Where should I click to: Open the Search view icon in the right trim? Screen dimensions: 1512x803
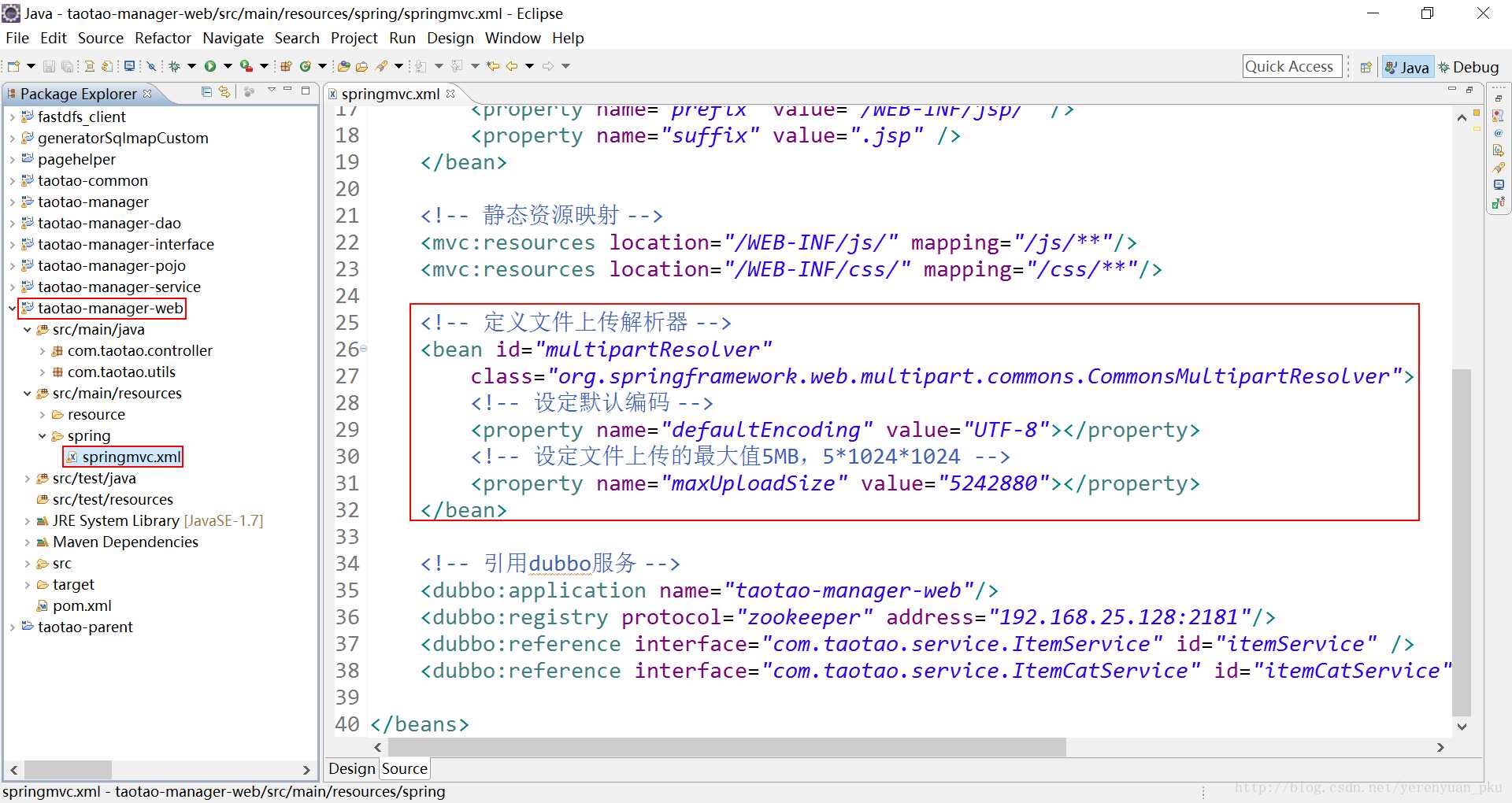[1498, 168]
